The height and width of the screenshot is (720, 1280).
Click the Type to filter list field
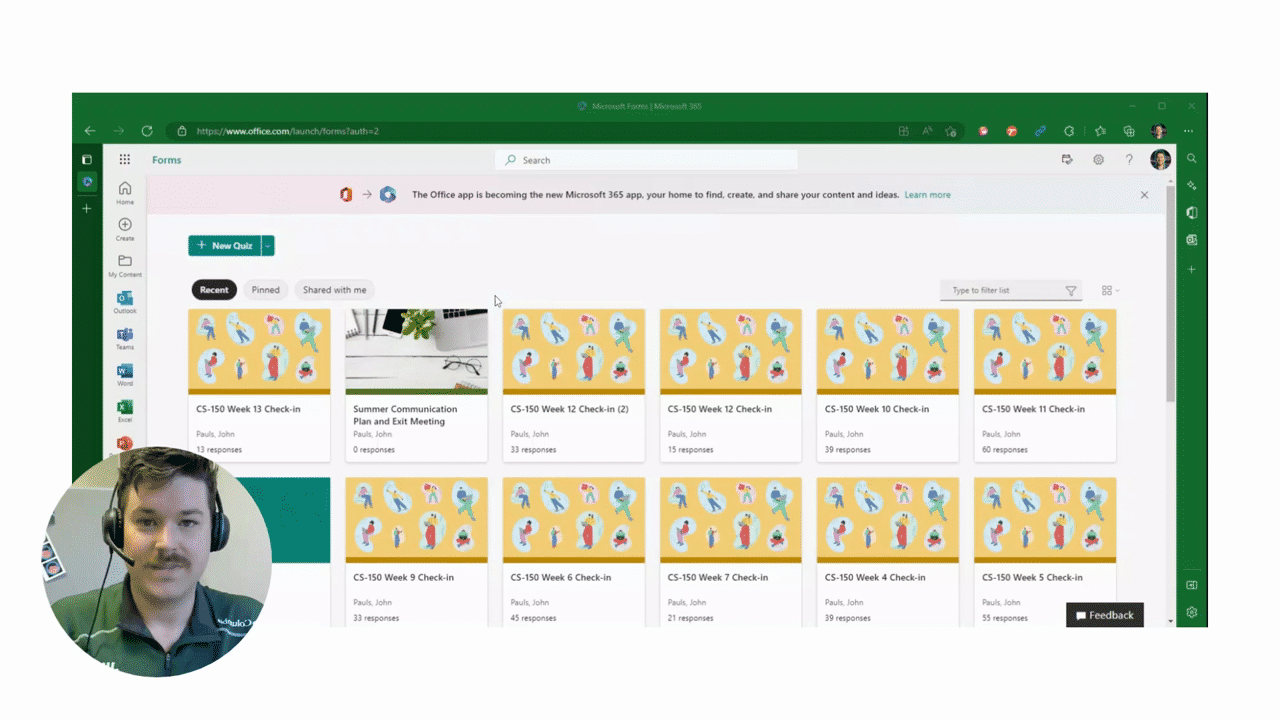click(x=1003, y=291)
